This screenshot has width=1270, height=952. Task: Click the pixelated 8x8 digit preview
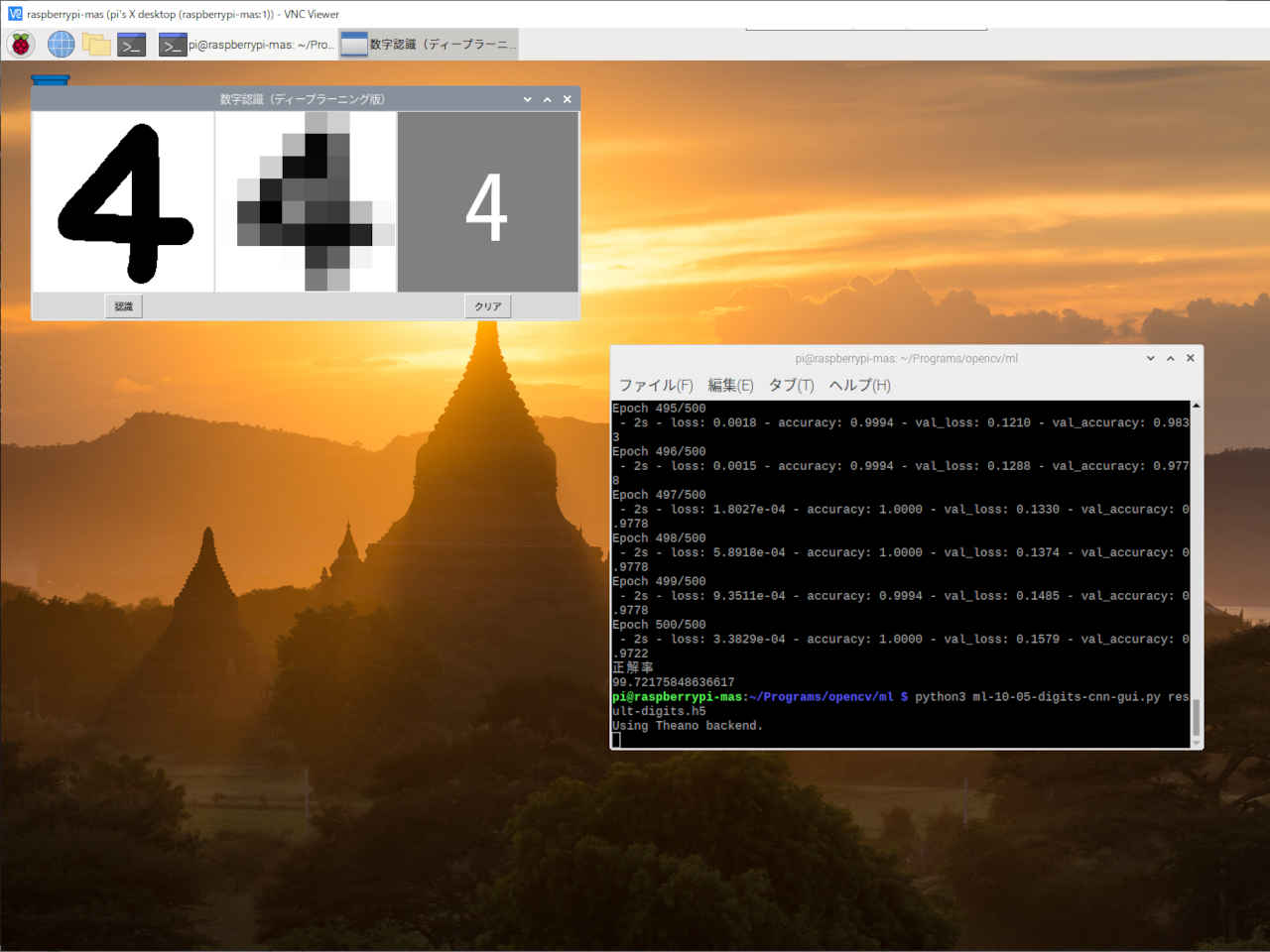coord(306,201)
